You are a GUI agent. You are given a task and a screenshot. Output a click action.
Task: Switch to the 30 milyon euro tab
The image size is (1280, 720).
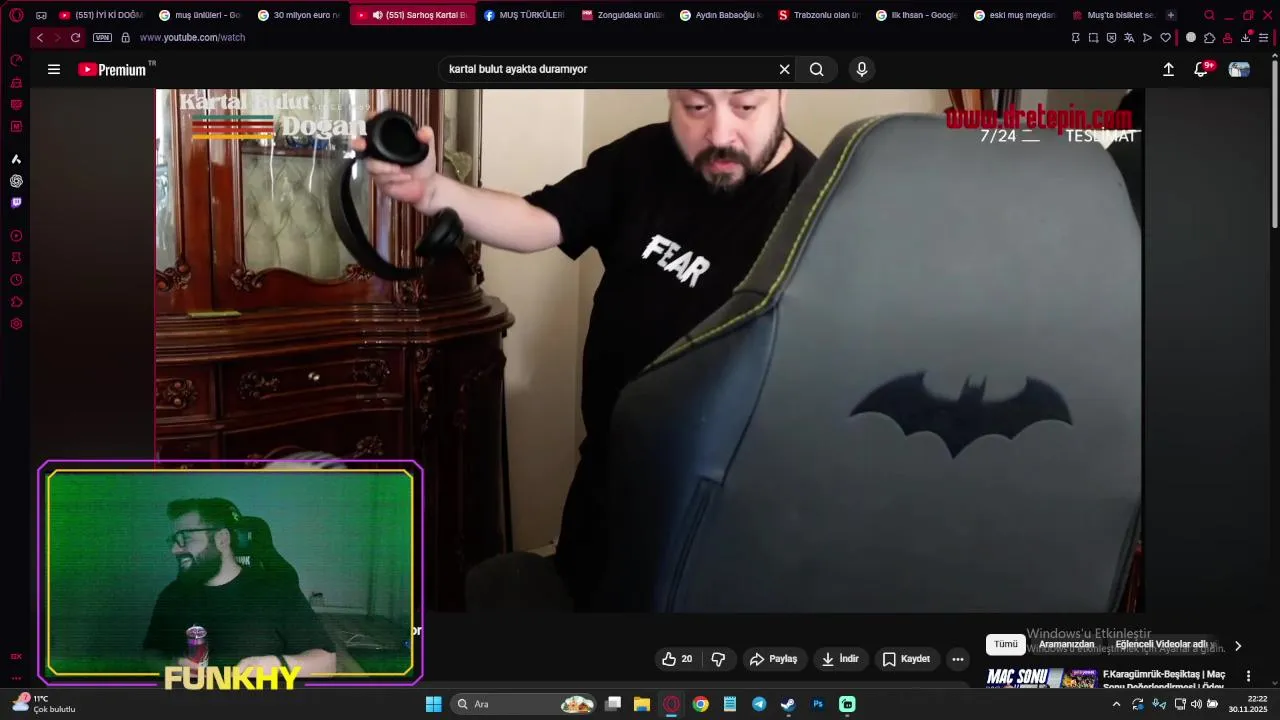tap(298, 15)
